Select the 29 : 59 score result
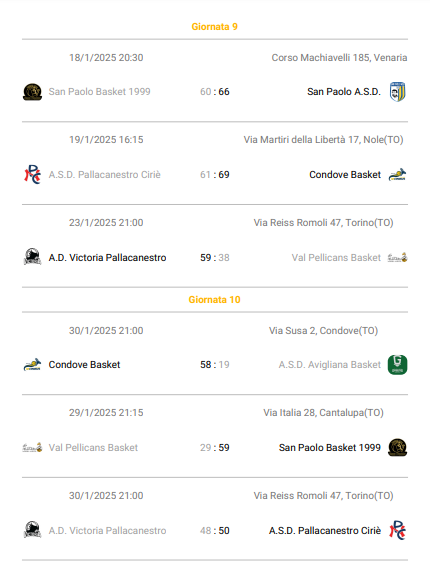 tap(215, 448)
